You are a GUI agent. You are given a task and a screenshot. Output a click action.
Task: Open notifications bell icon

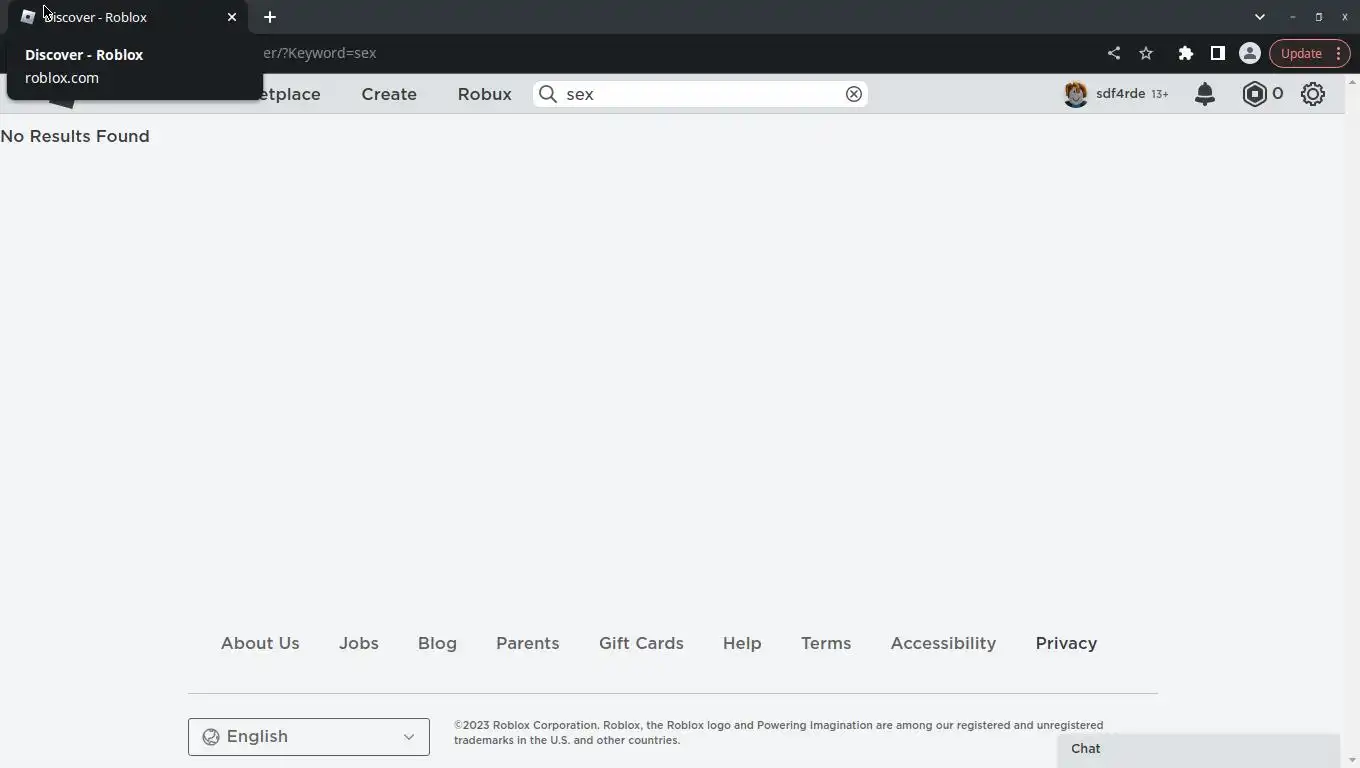pos(1205,94)
